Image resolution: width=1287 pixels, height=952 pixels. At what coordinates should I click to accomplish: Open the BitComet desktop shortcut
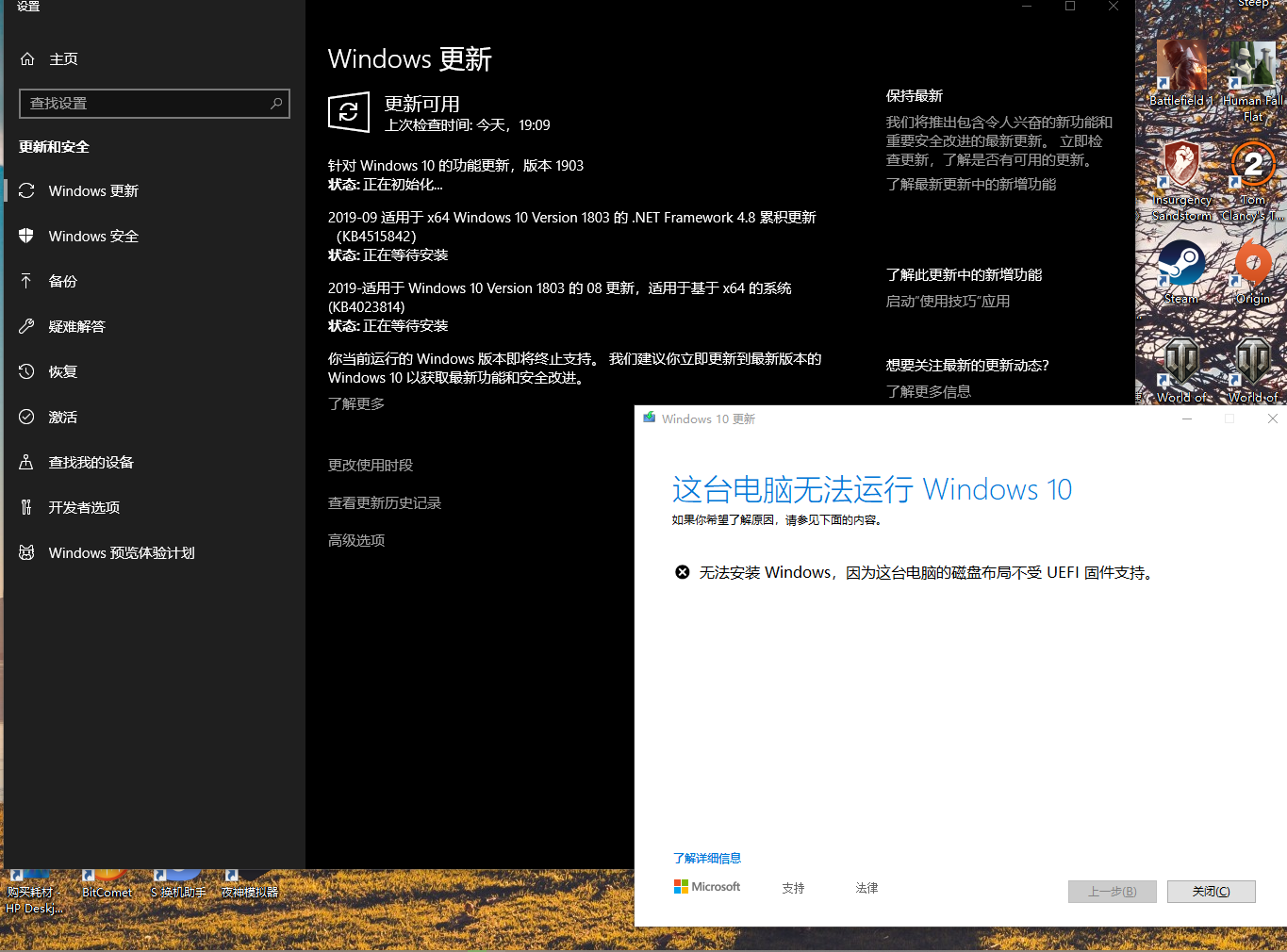pos(107,884)
